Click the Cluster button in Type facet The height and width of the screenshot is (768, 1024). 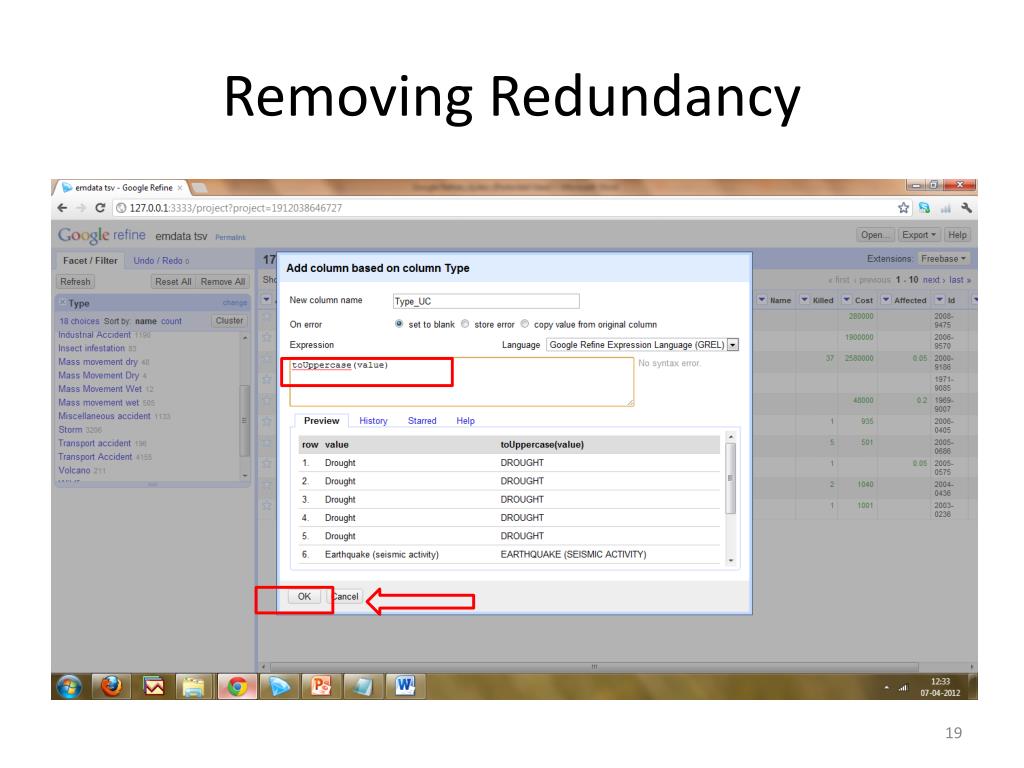point(229,321)
